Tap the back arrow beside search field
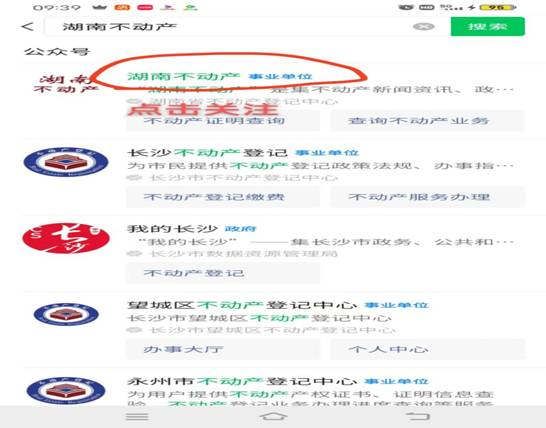Viewport: 546px width, 428px height. [x=28, y=27]
